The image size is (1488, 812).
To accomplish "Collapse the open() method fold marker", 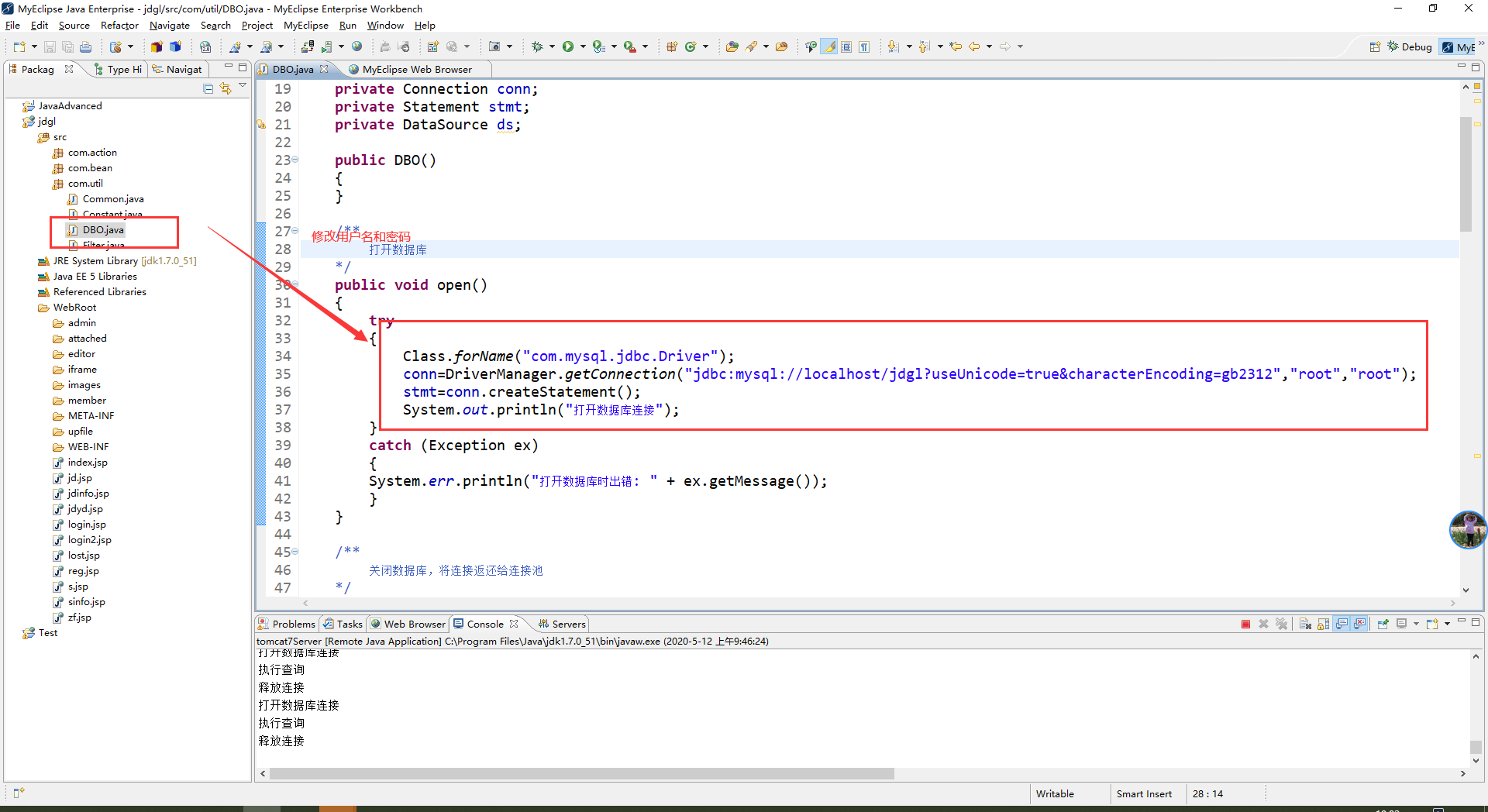I will pos(295,284).
